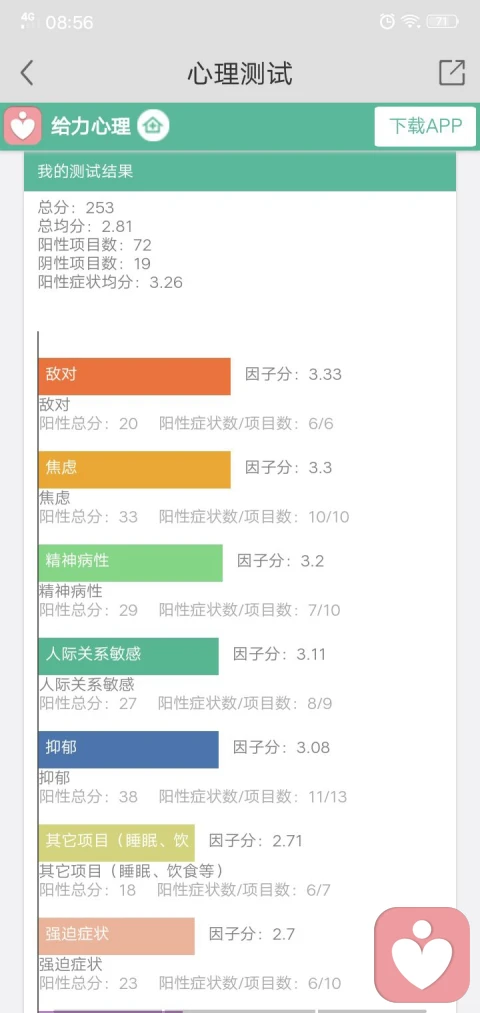Open the share icon at top right
Screen dimensions: 480x1013
point(452,72)
